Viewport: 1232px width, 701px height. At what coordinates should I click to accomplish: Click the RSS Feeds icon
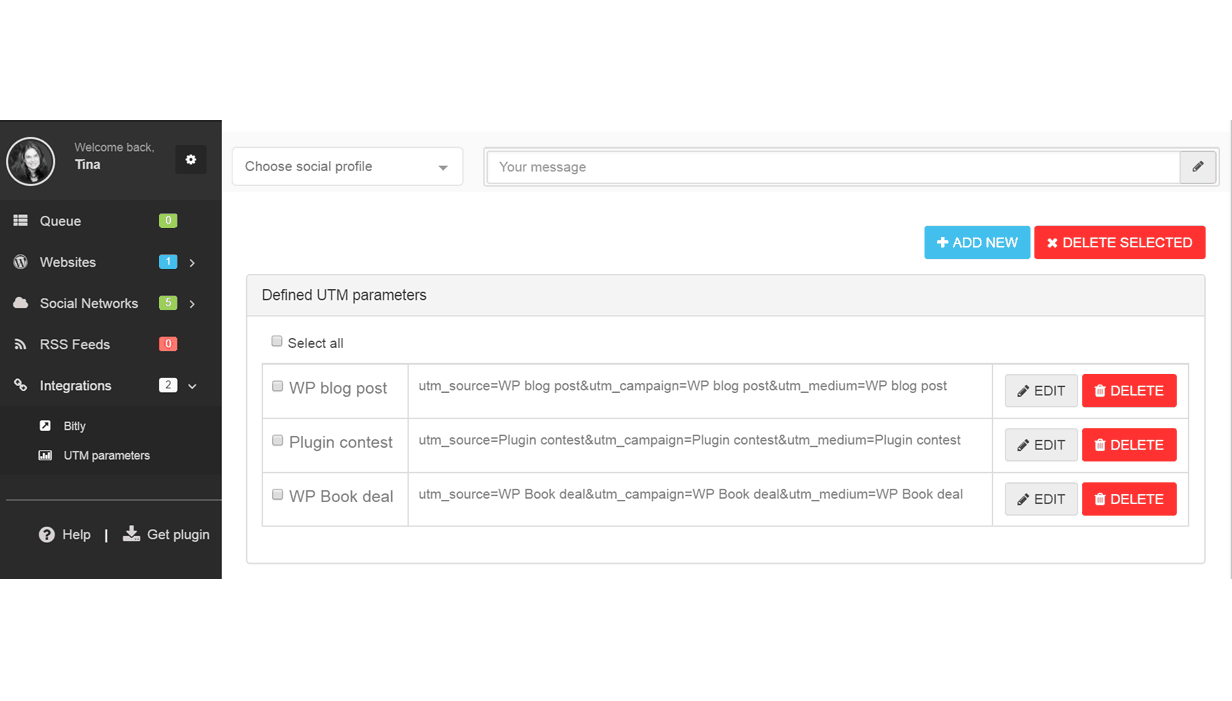pyautogui.click(x=20, y=344)
